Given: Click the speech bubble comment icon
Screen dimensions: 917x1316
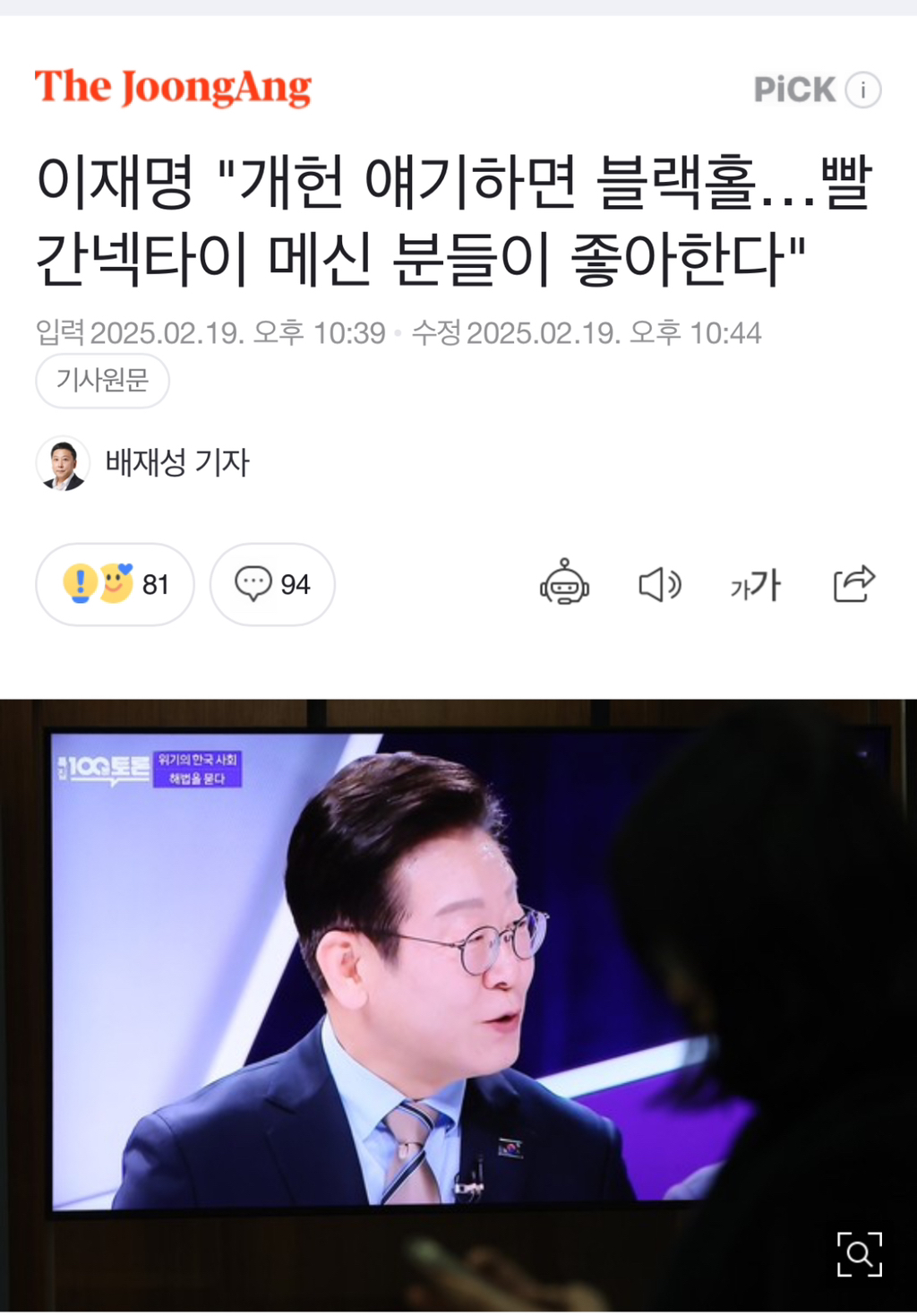Looking at the screenshot, I should point(253,583).
